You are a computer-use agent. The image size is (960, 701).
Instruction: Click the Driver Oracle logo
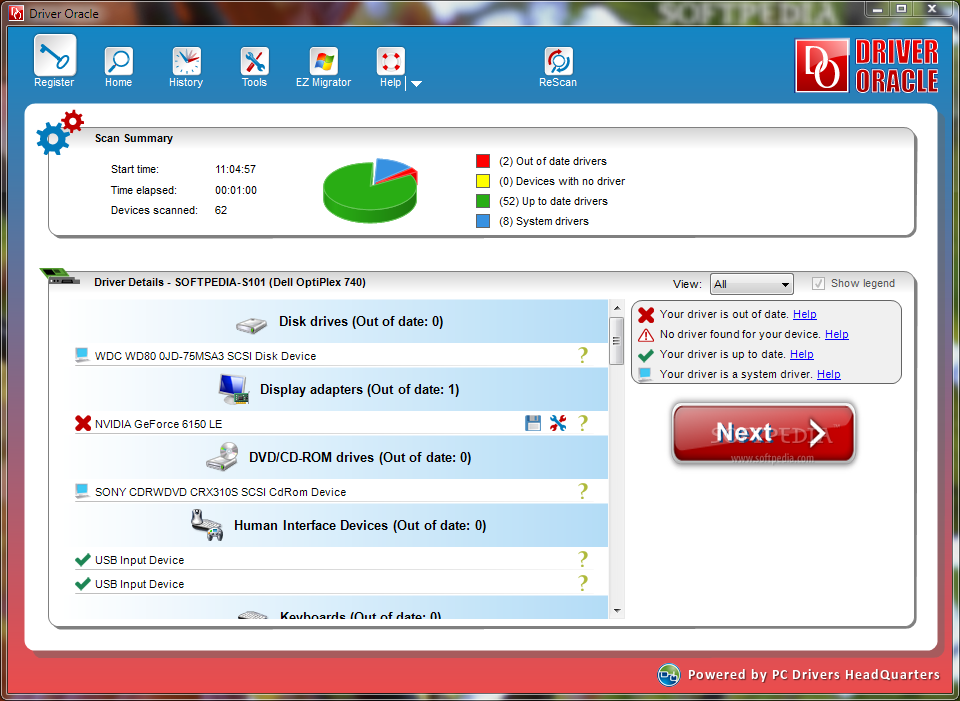(x=866, y=66)
